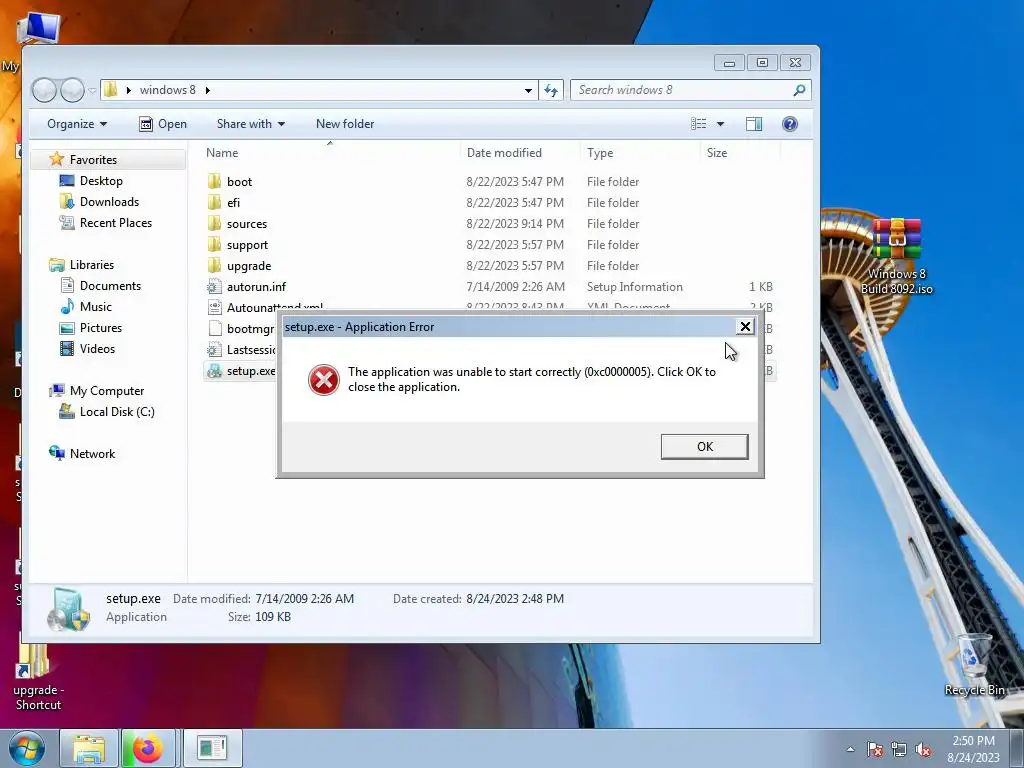Open Local Disk (C:)
The image size is (1024, 768).
pyautogui.click(x=117, y=412)
